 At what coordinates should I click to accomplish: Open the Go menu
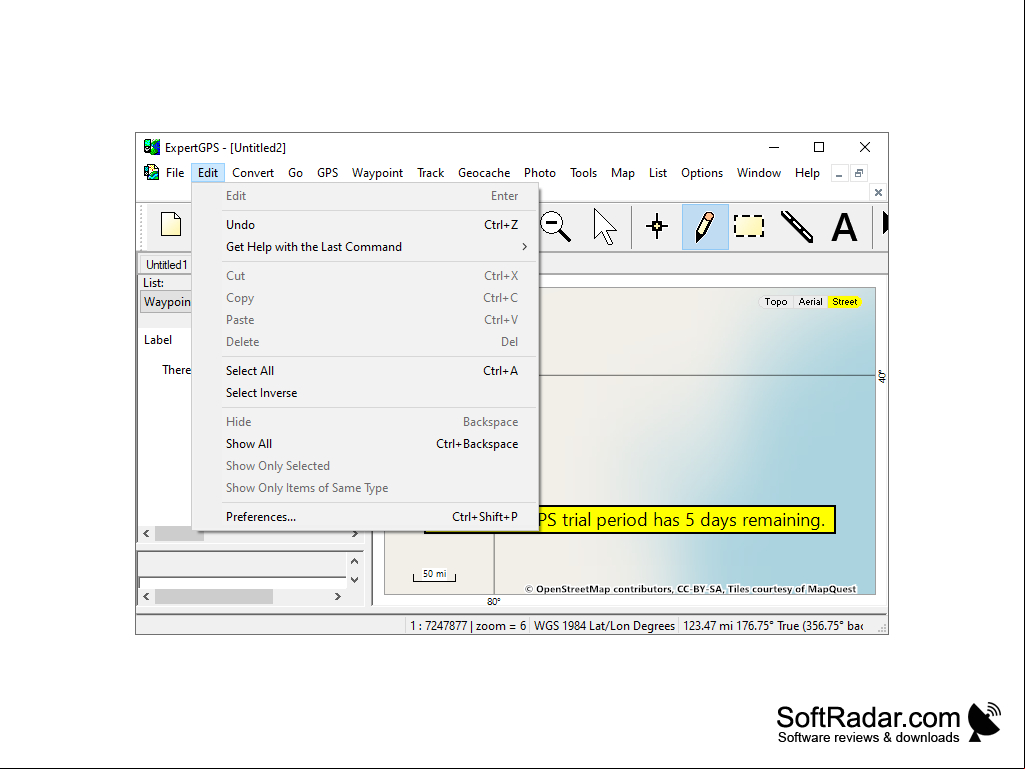pyautogui.click(x=295, y=173)
